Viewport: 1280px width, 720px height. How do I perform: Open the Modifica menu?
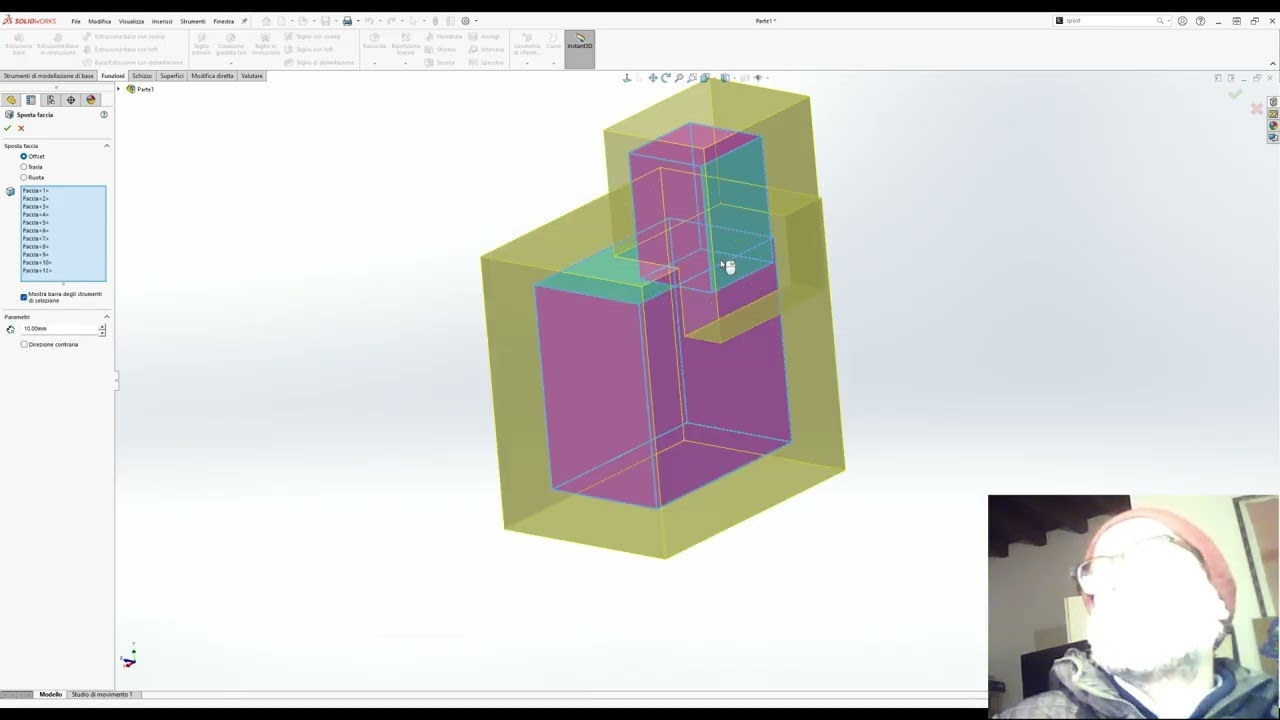[x=100, y=21]
